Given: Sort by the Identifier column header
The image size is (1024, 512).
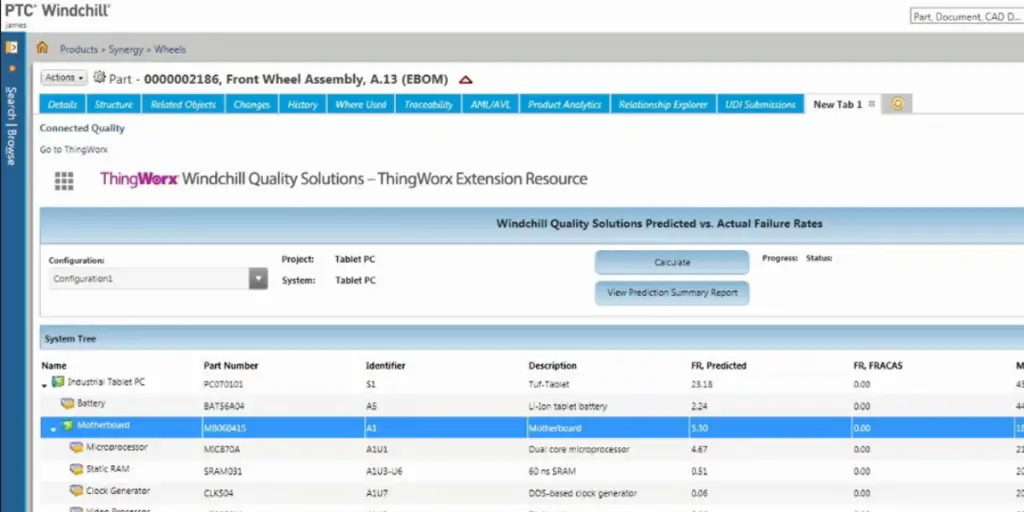Looking at the screenshot, I should [x=385, y=365].
